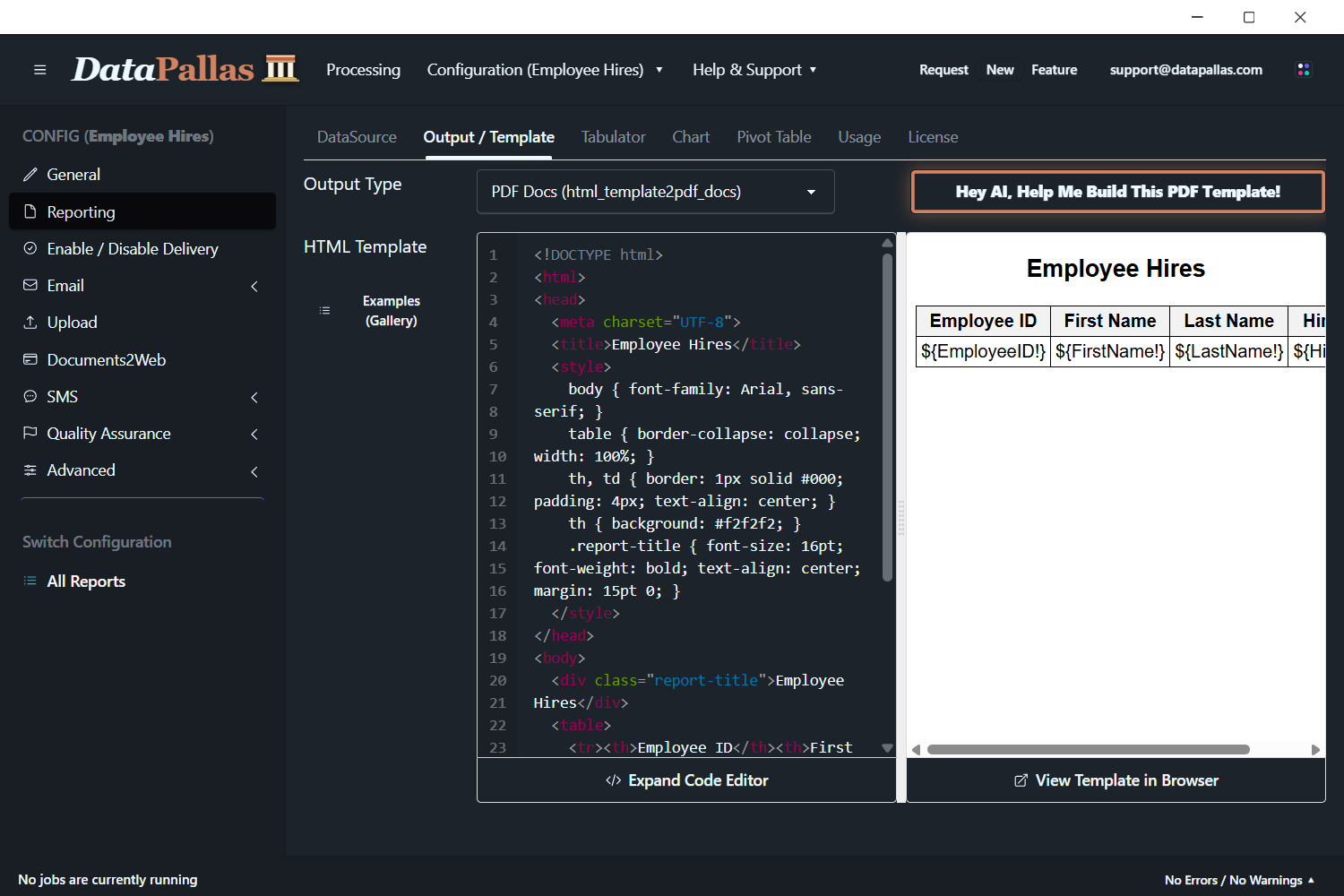The image size is (1344, 896).
Task: Open the Chart tab
Action: [x=691, y=137]
